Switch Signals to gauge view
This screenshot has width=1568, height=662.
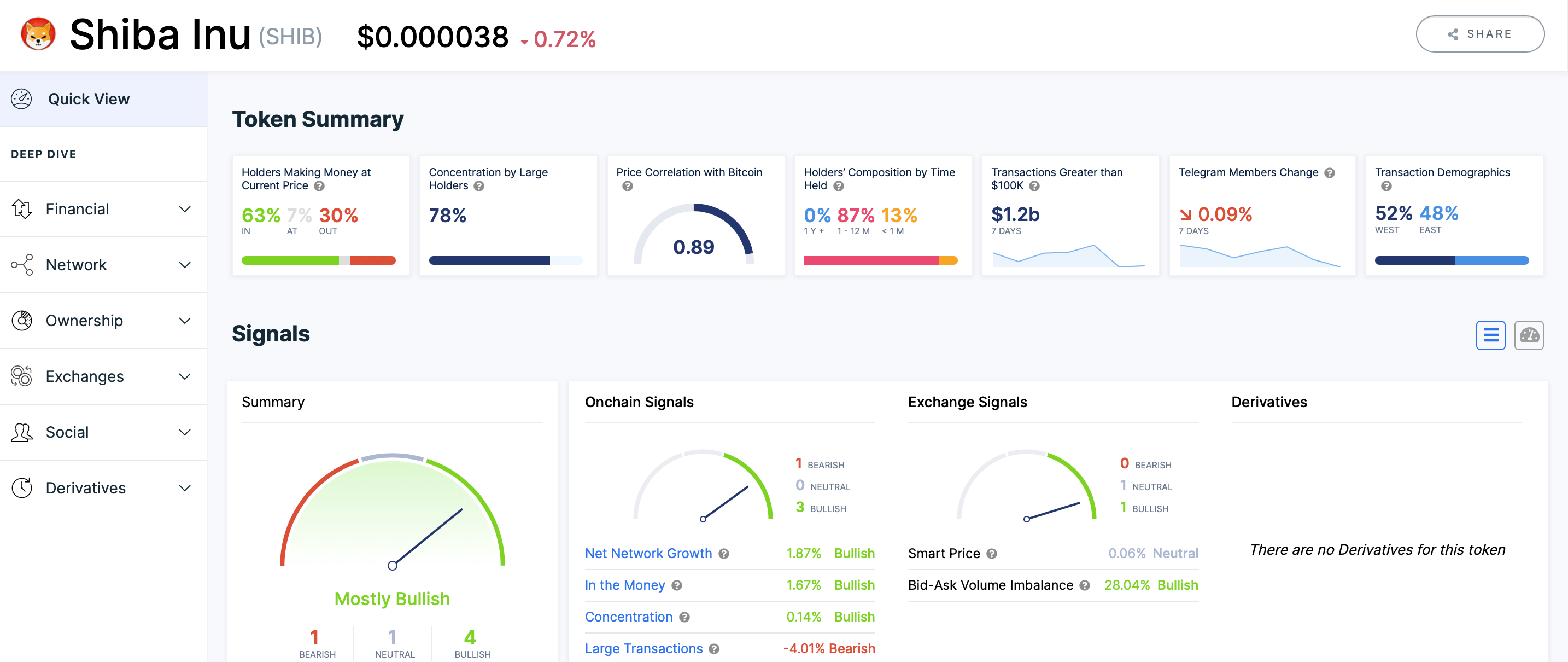point(1529,335)
